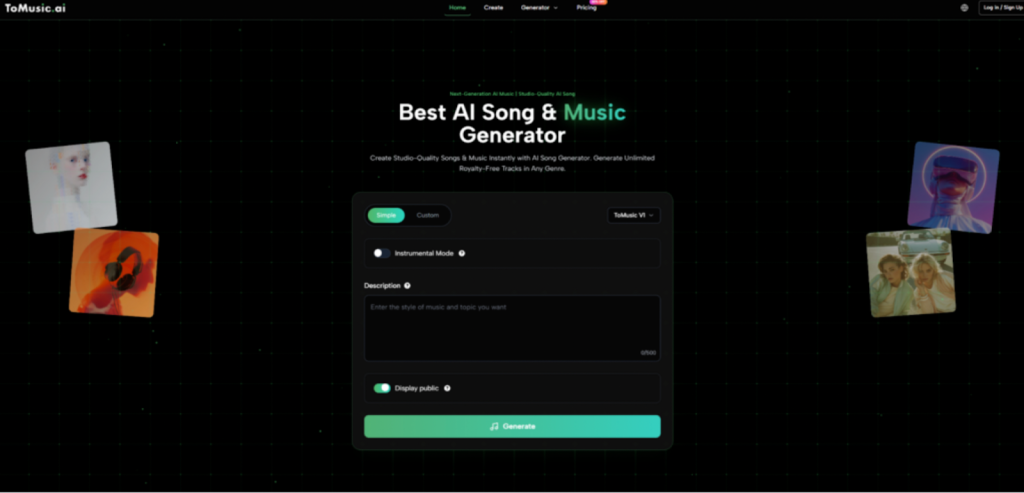The image size is (1024, 493).
Task: Select the Simple mode option
Action: pos(386,215)
